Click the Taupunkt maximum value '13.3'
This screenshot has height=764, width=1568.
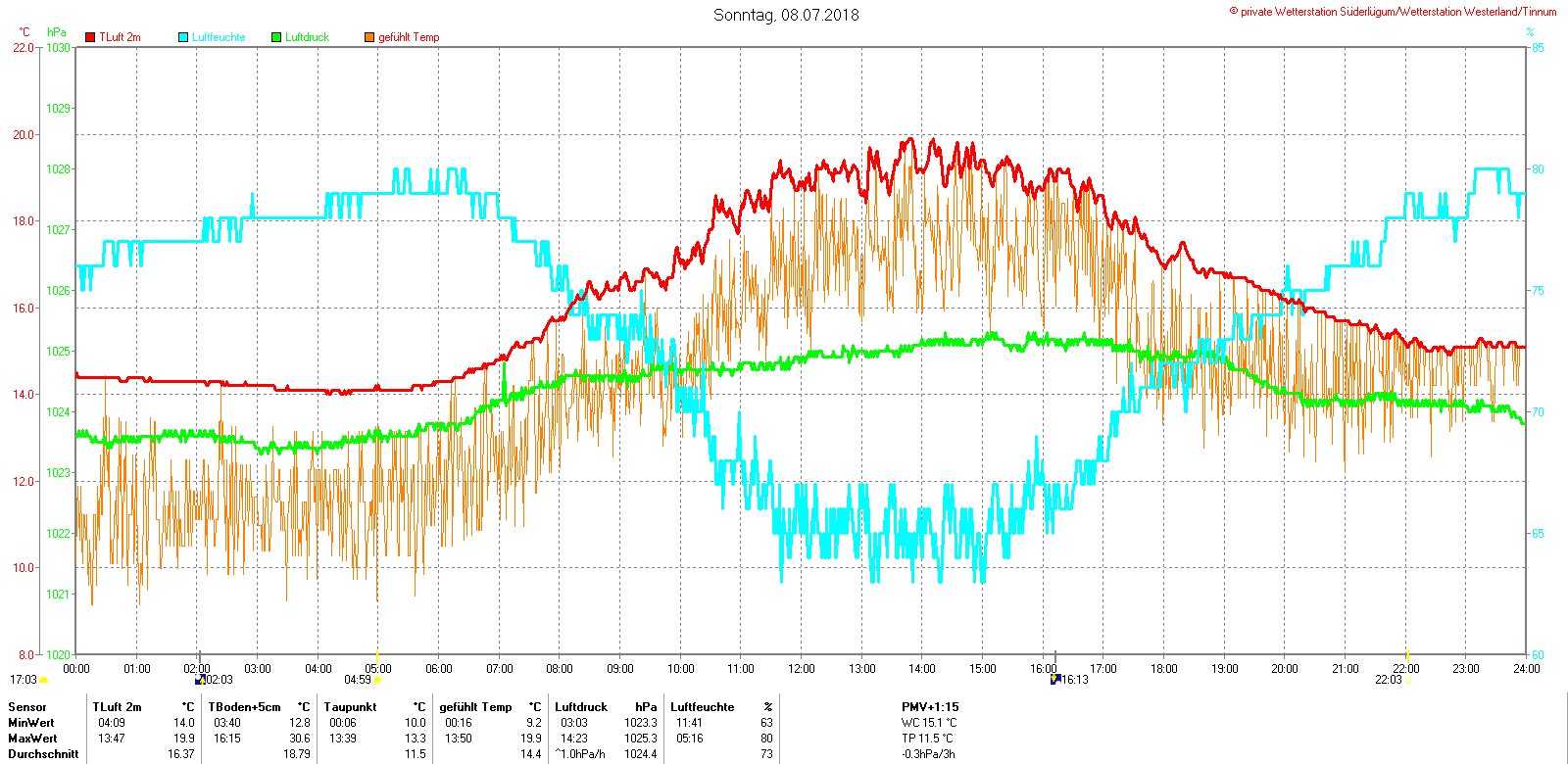(416, 739)
